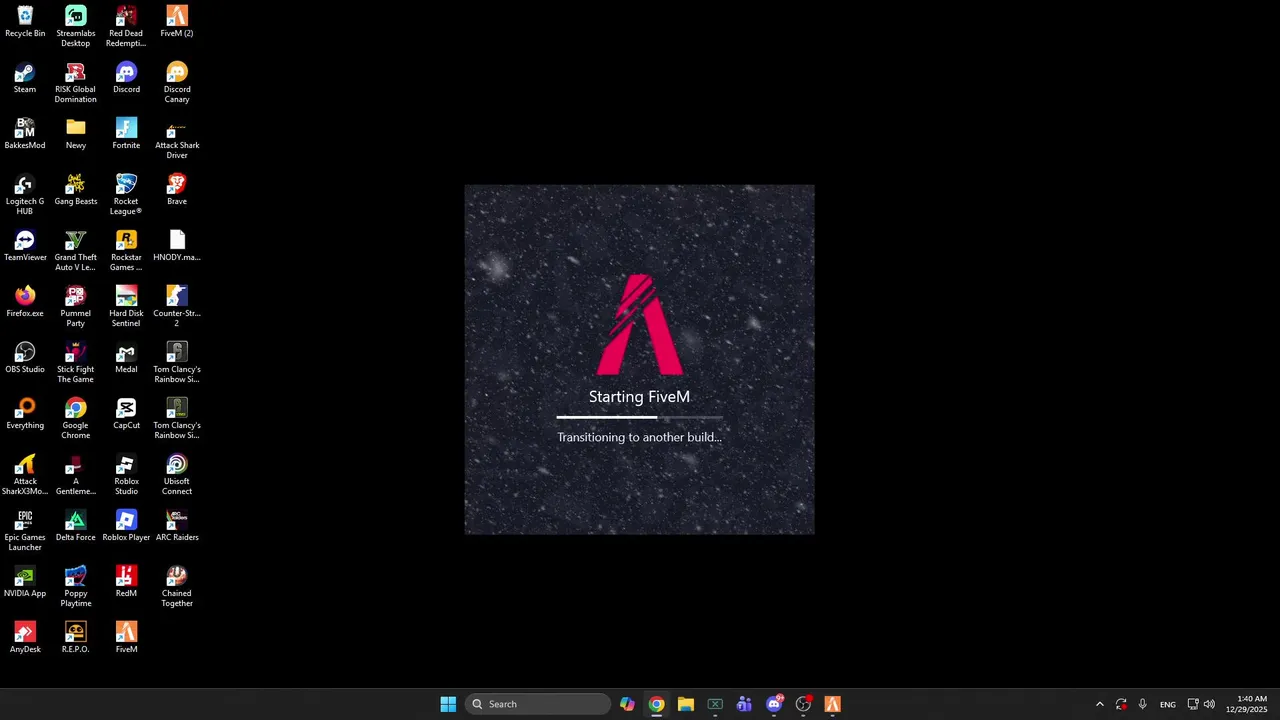Select the NVIDIA App desktop icon
Image resolution: width=1280 pixels, height=720 pixels.
[x=25, y=582]
